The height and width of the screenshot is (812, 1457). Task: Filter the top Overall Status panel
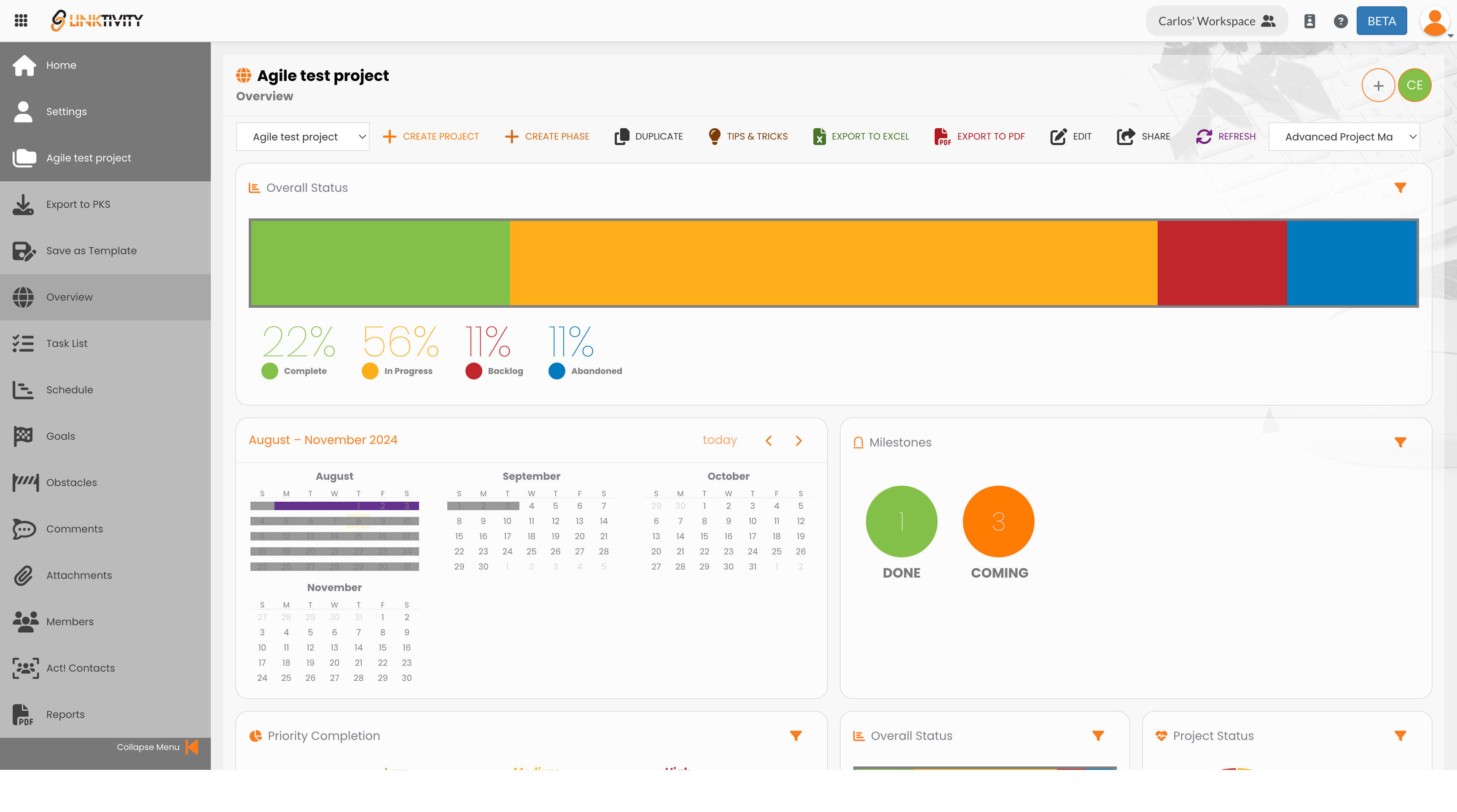pyautogui.click(x=1400, y=188)
